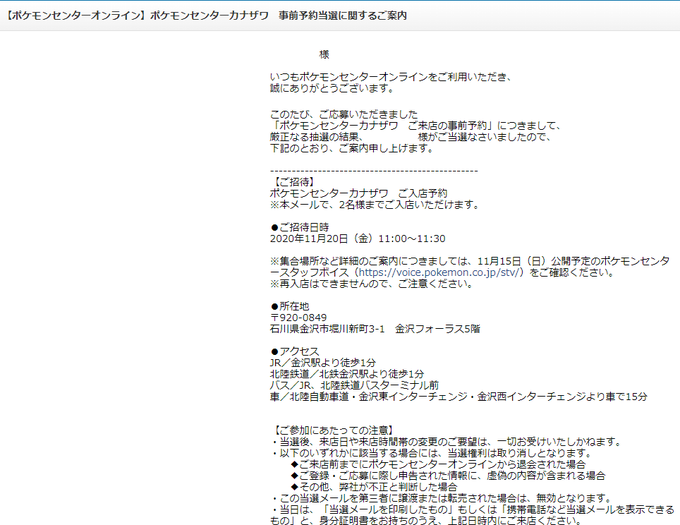Click the postal code 〒920-0849
The image size is (680, 525).
click(298, 317)
